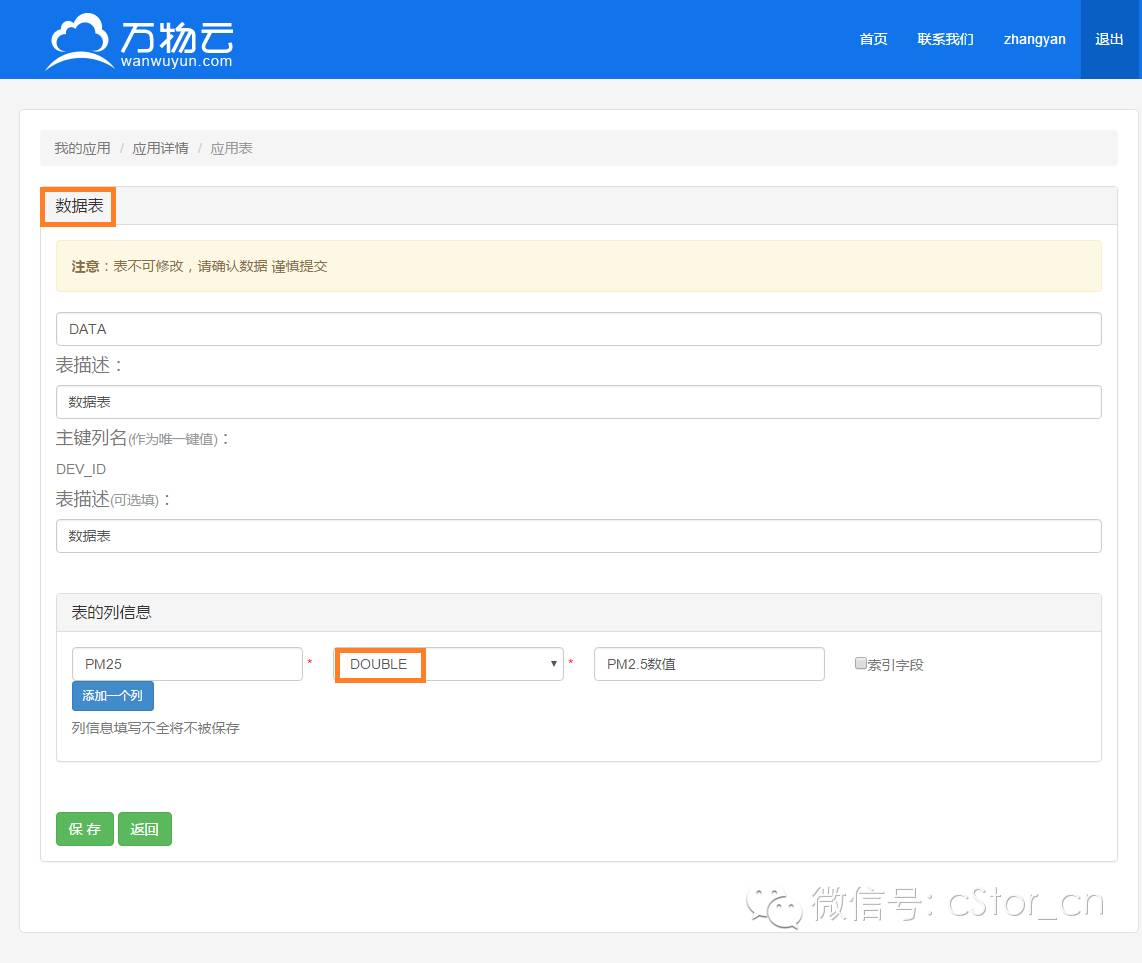Open the 首页 navigation link
This screenshot has height=963, width=1142.
[873, 39]
